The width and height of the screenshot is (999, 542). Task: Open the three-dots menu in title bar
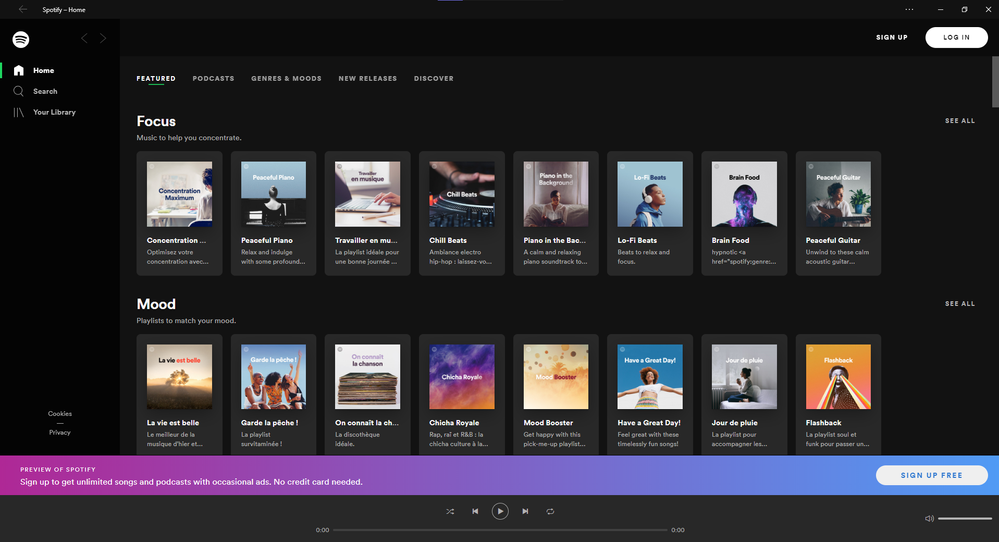click(909, 9)
